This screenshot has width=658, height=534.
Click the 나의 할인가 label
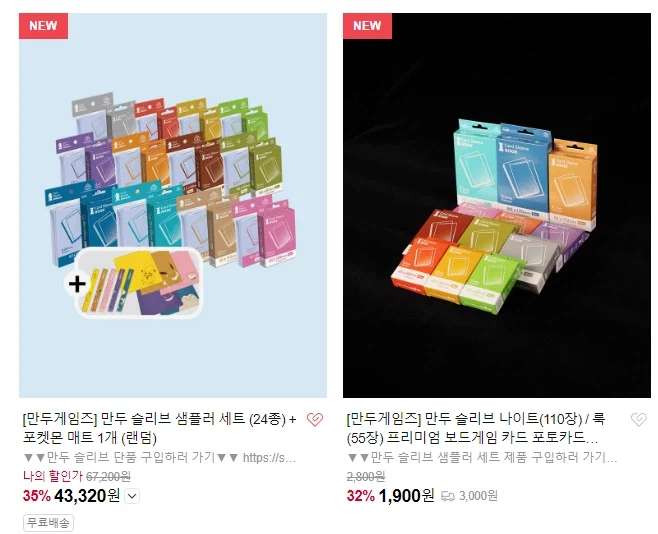tap(53, 476)
